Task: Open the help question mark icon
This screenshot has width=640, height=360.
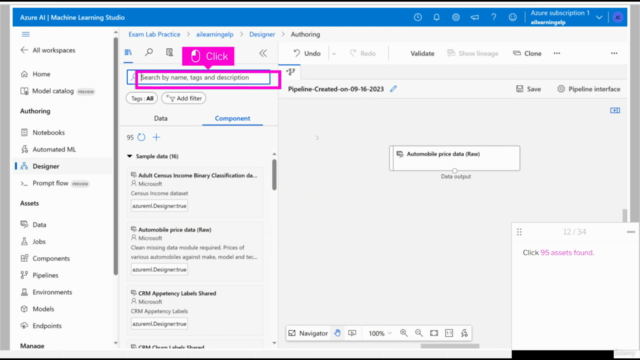Action: point(493,18)
